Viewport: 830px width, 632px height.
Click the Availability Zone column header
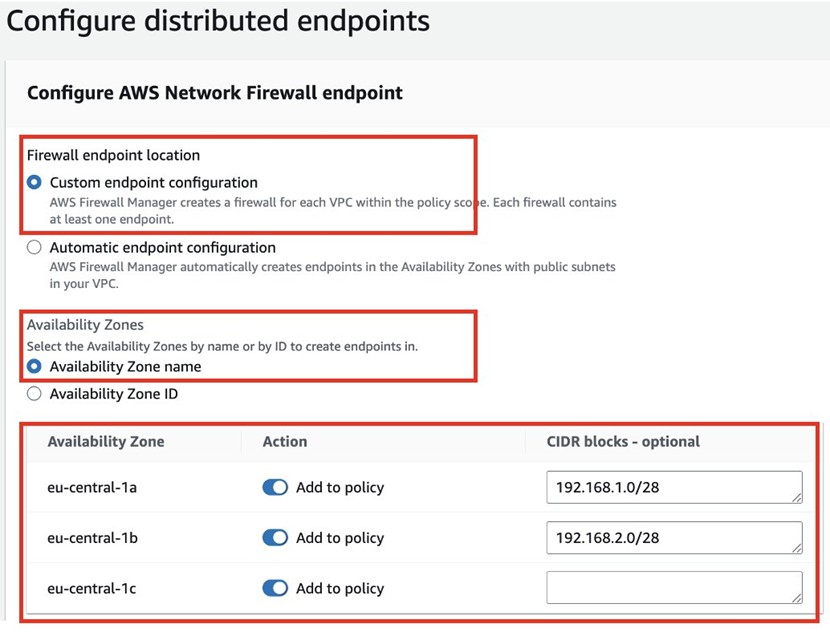(106, 441)
